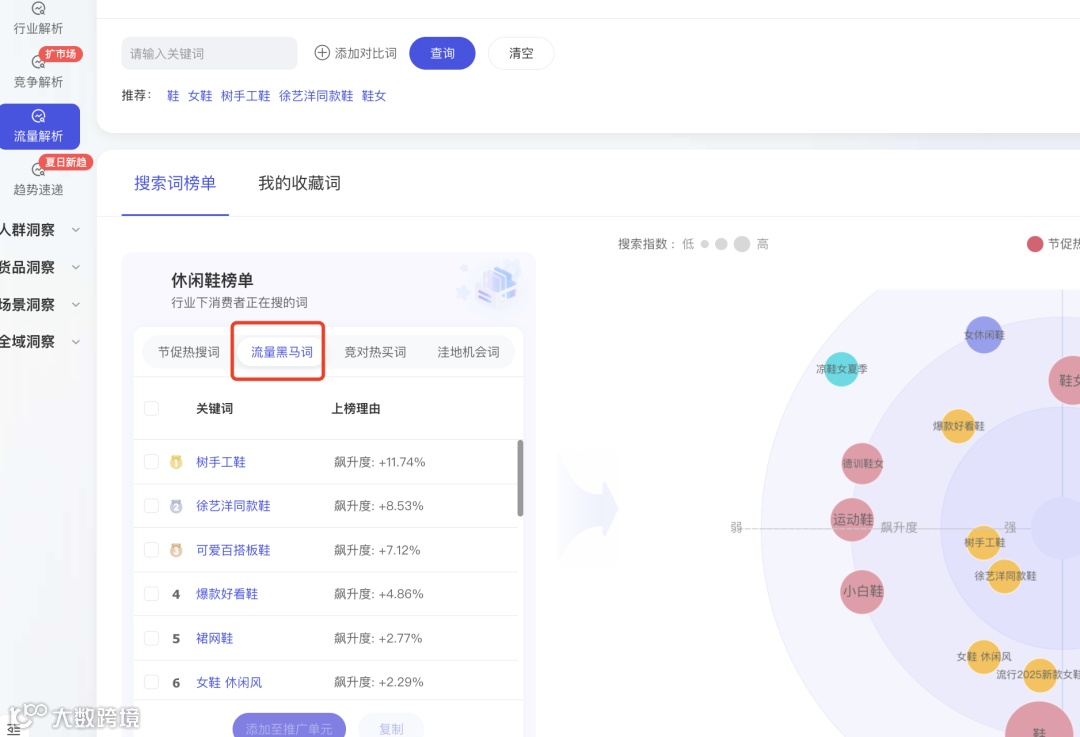Click the smallest 搜索指数 legend circle

705,244
